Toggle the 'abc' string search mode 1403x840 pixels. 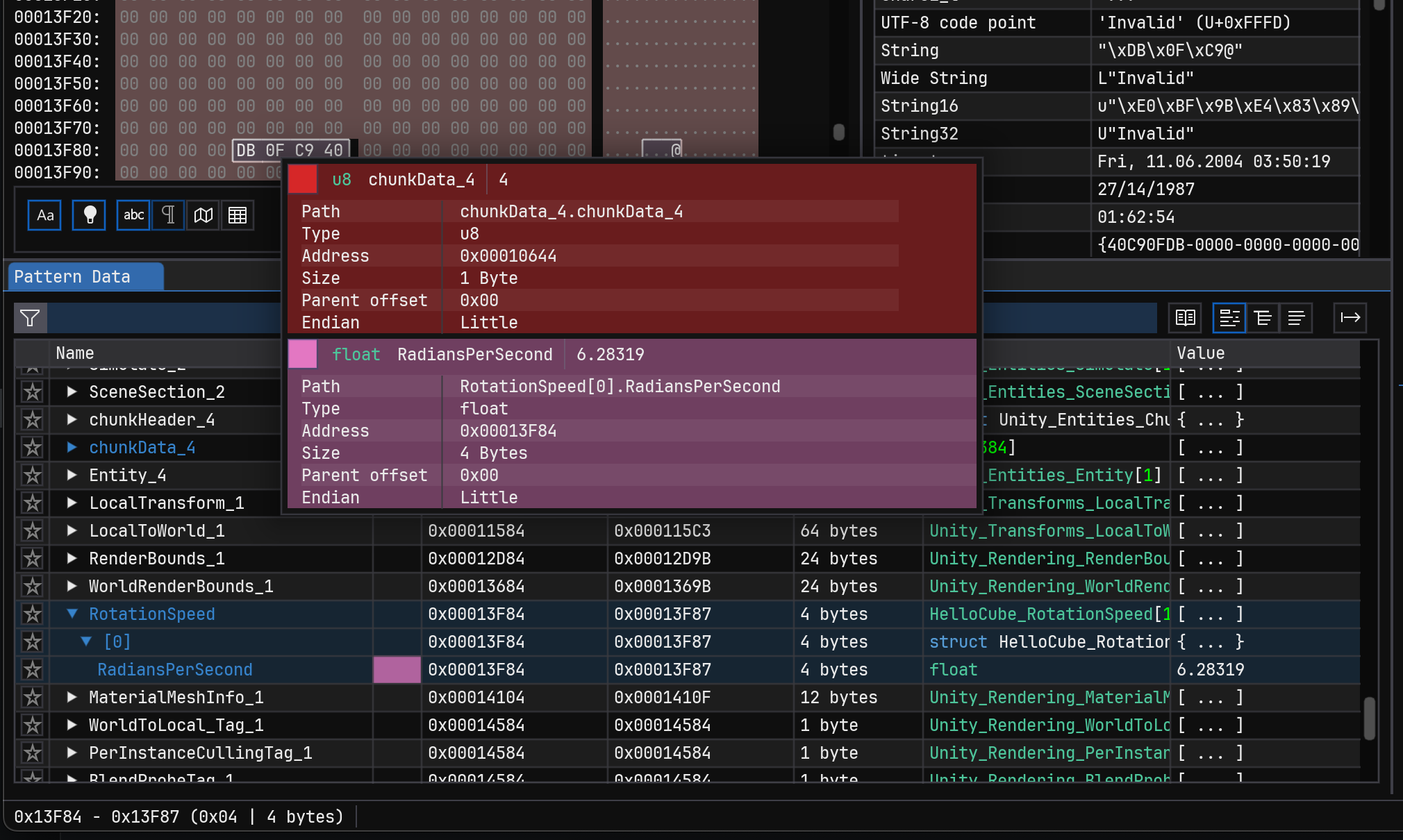[x=133, y=215]
